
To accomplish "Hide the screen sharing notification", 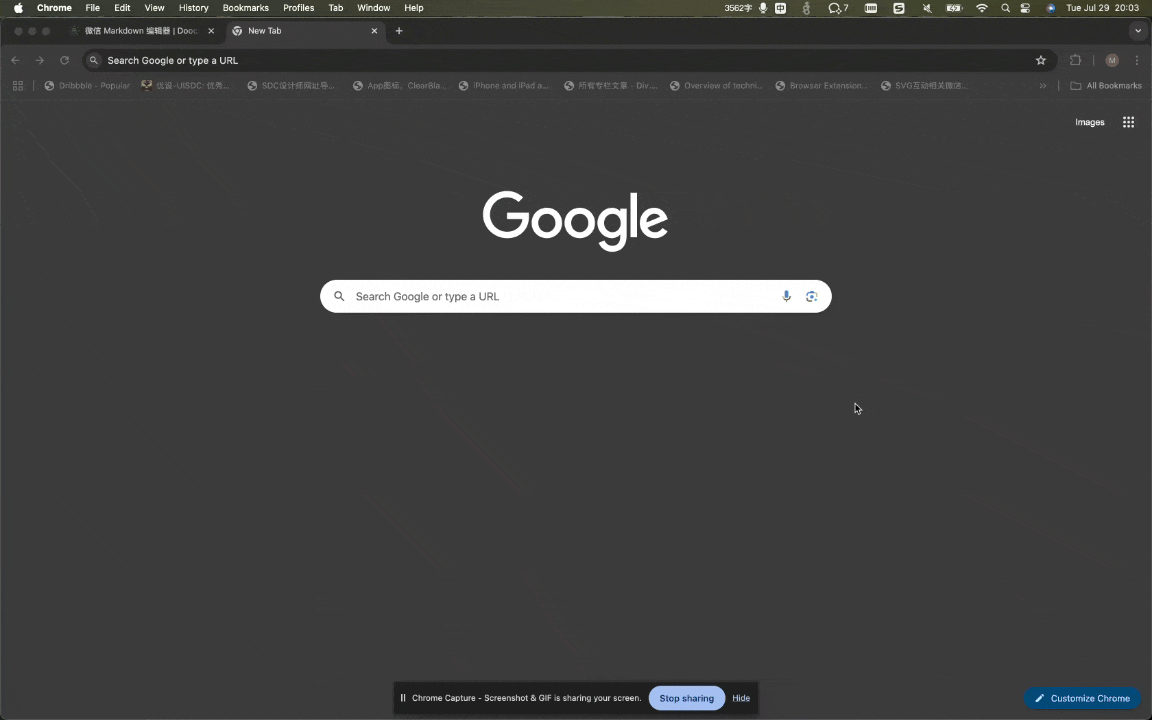I will coord(741,698).
